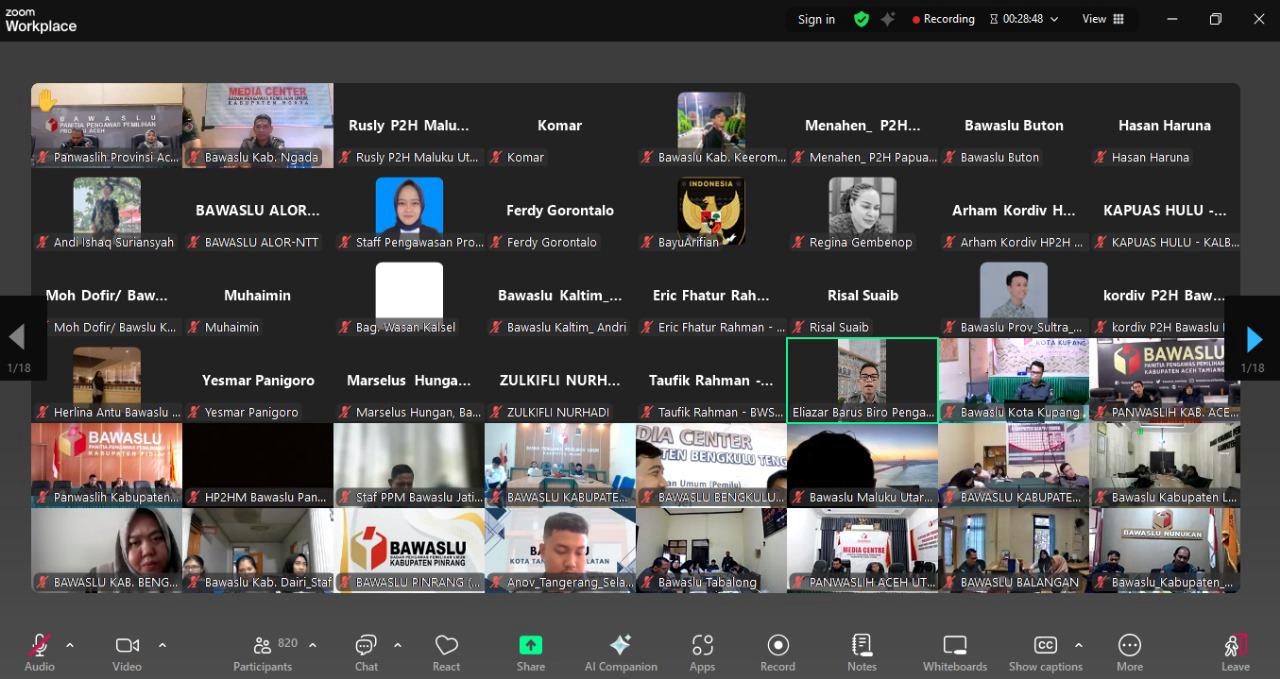
Task: Select Bag. Wasan Kalsel tile
Action: tap(409, 295)
